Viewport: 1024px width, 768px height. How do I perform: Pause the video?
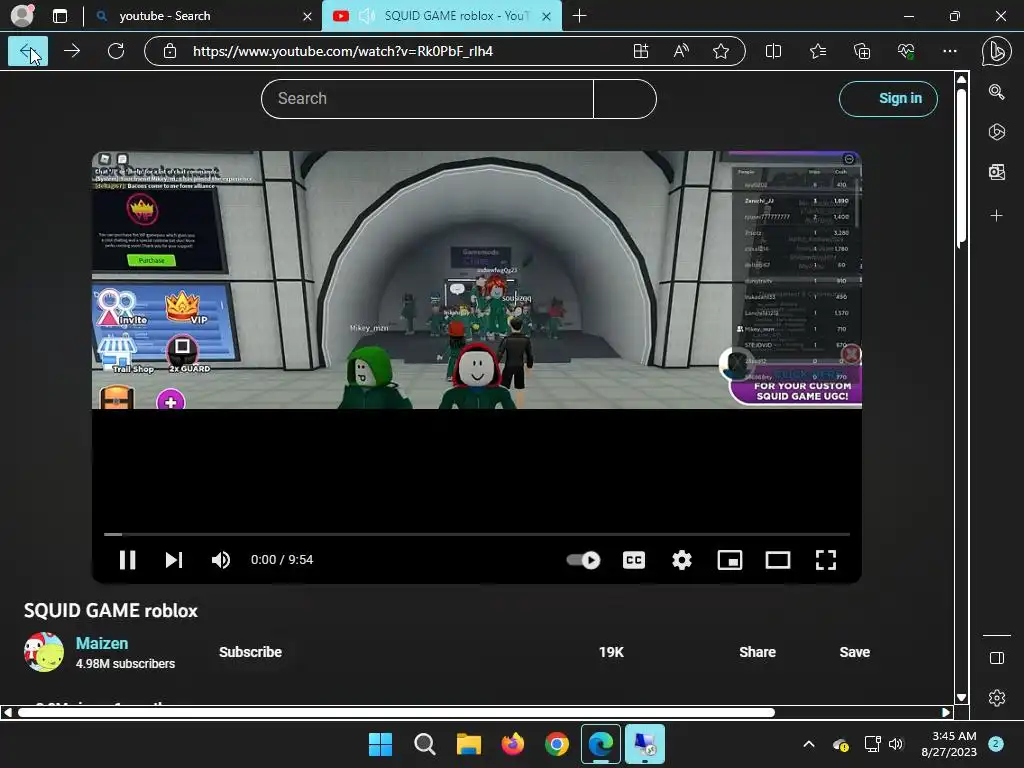point(127,560)
